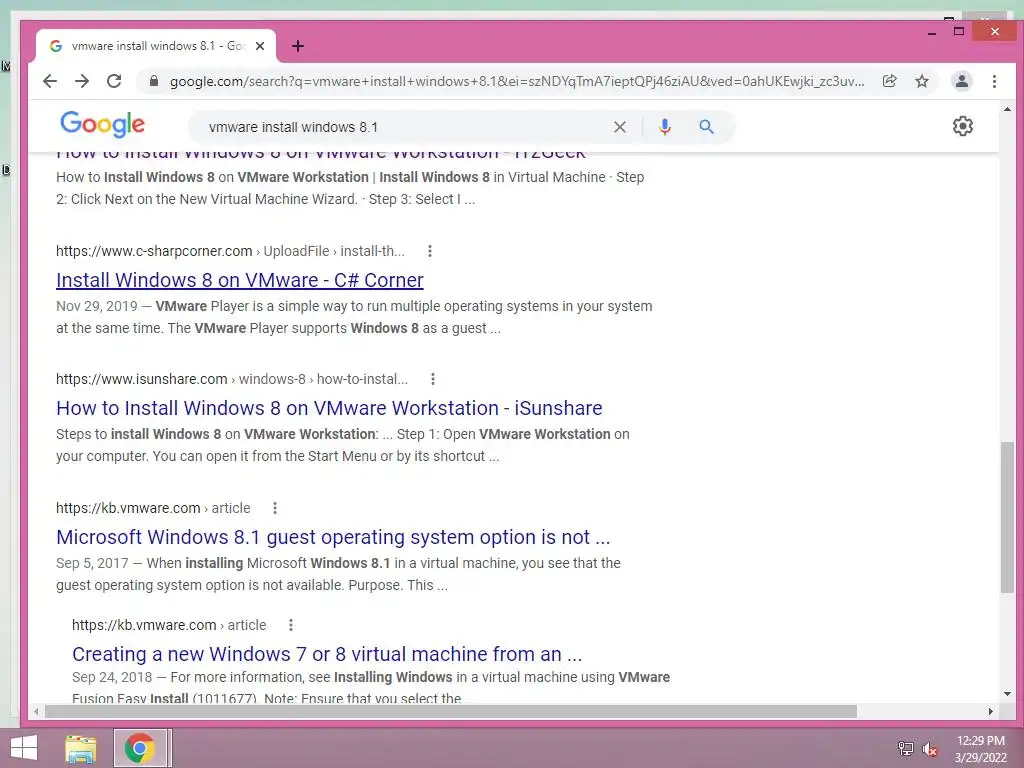Open Microsoft Windows 8.1 guest operating system link
Screen dimensions: 1024x768
(x=333, y=537)
